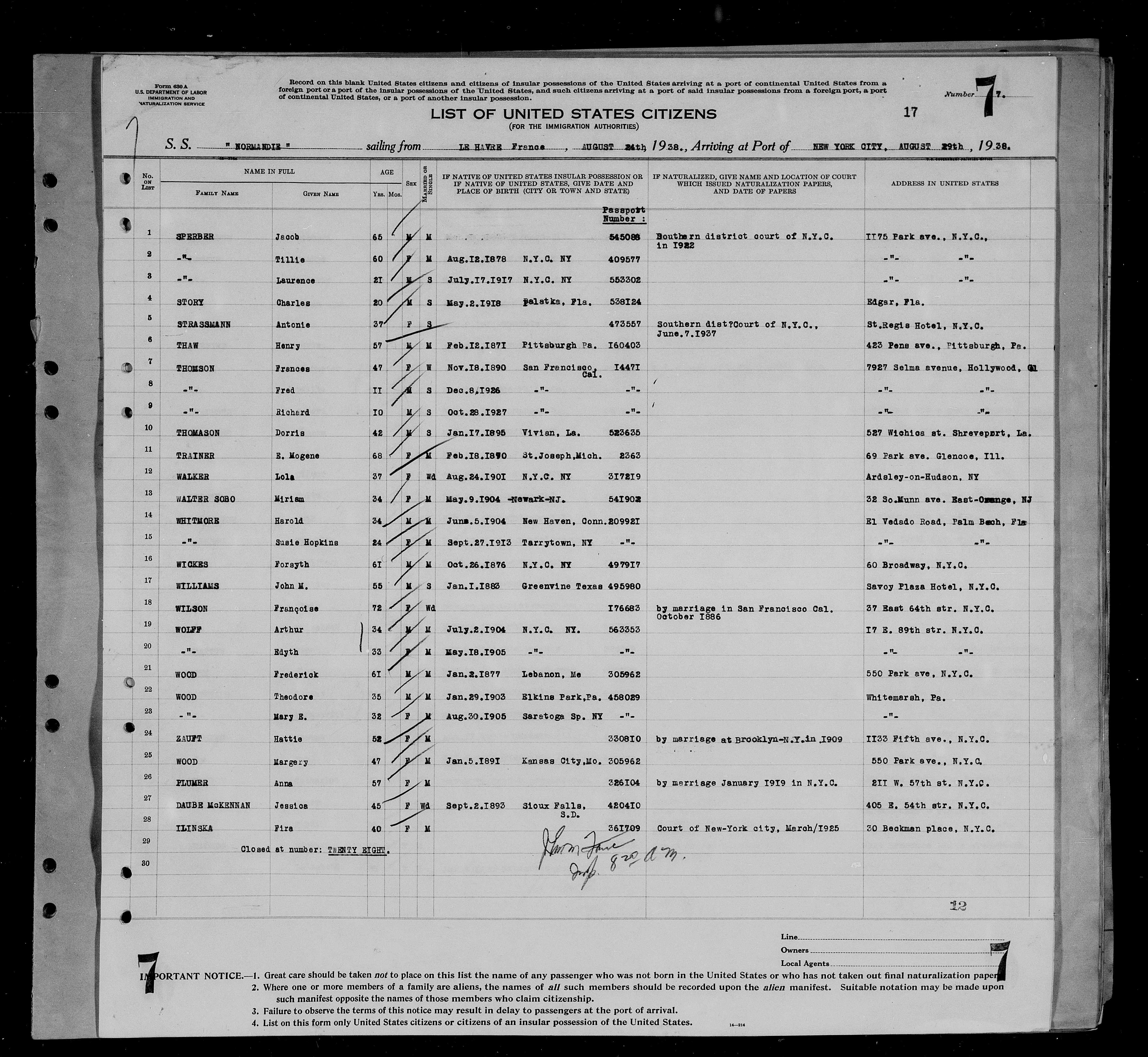Screen dimensions: 1148x1057
Task: Select family name WILSON
Action: (x=192, y=608)
